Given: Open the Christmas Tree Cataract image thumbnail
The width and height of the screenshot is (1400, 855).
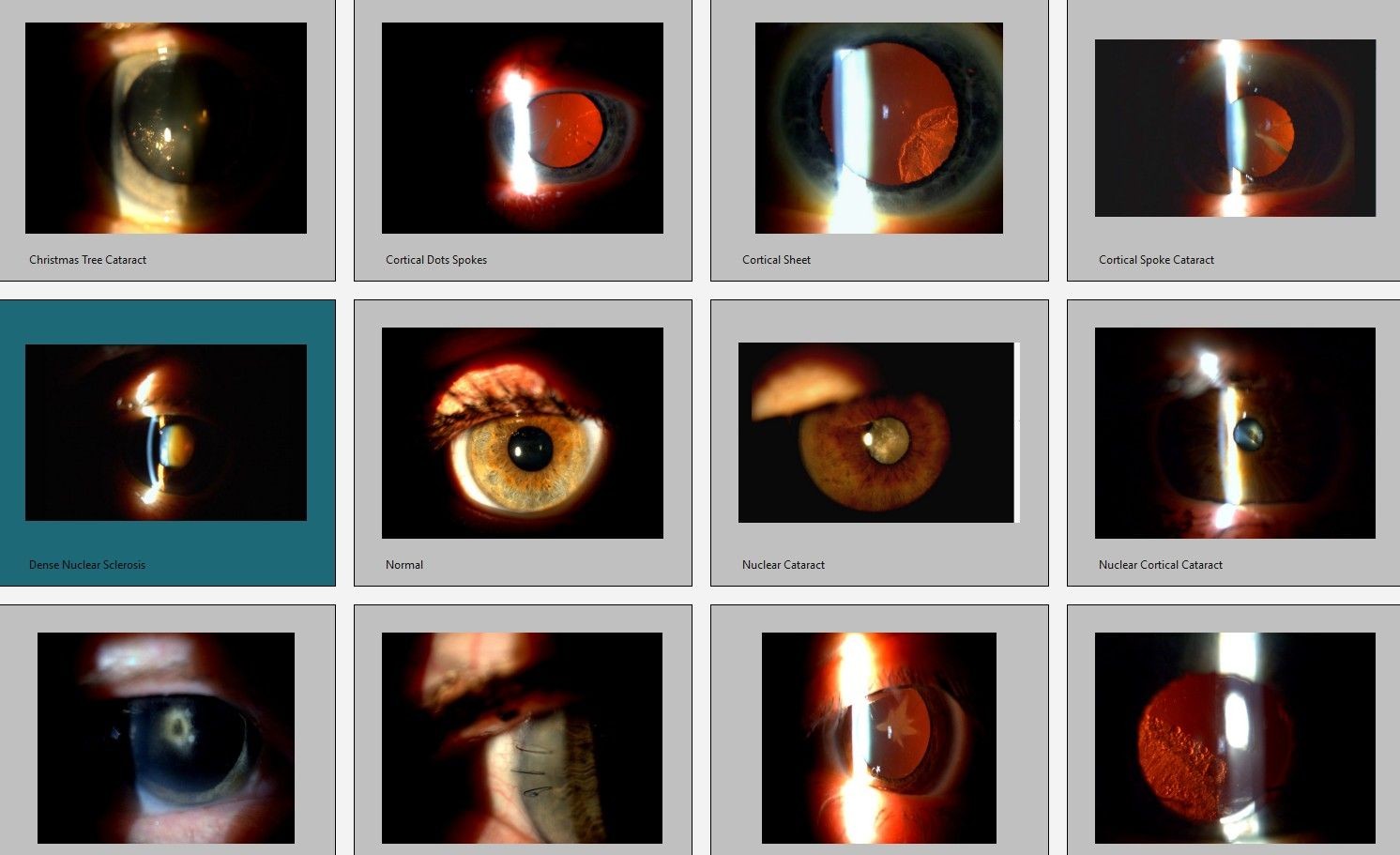Looking at the screenshot, I should [x=166, y=128].
